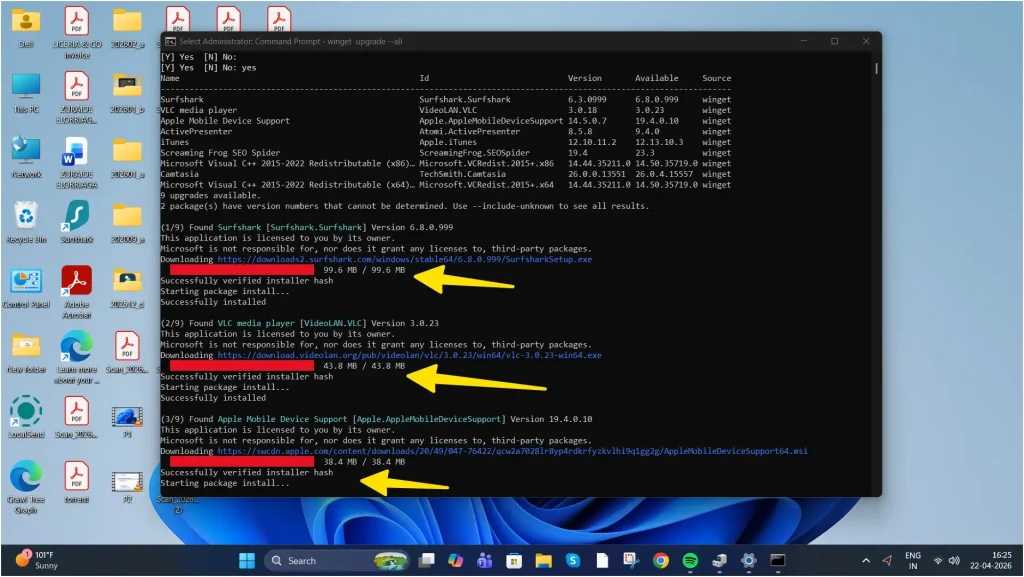
Task: Open the AppleMobileDeviceSupport64.msi download URL
Action: tap(513, 451)
